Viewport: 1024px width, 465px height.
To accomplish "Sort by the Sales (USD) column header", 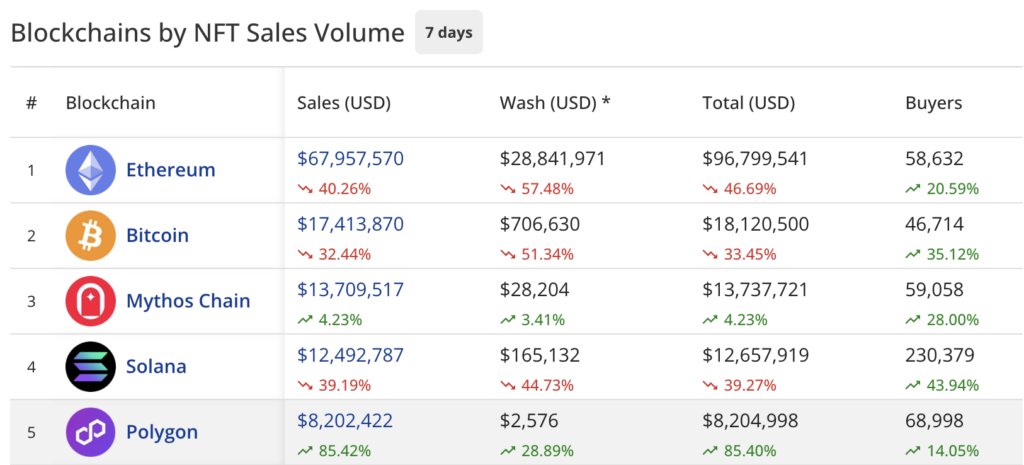I will [344, 103].
